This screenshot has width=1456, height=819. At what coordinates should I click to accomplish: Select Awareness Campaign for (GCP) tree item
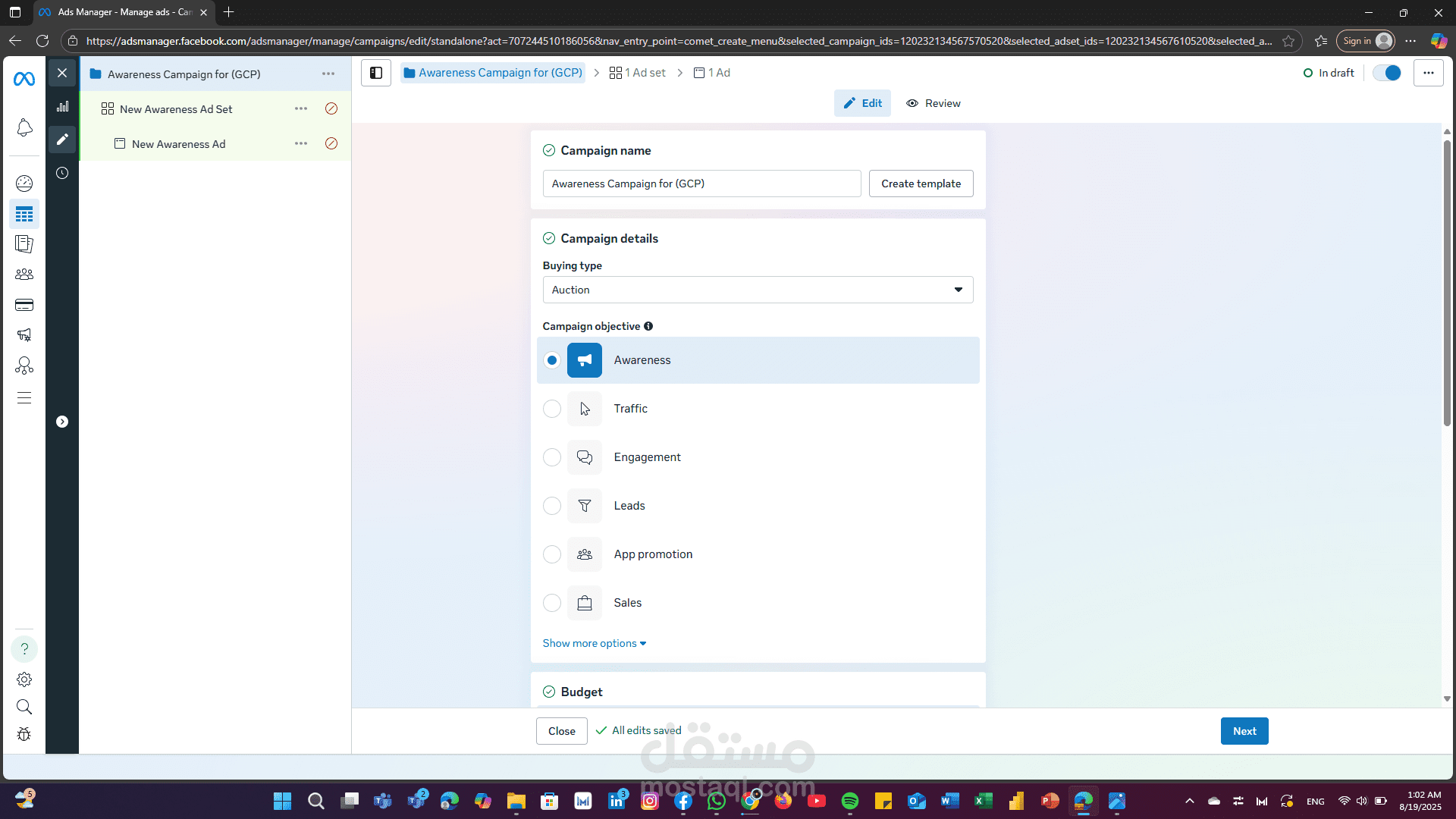point(184,74)
